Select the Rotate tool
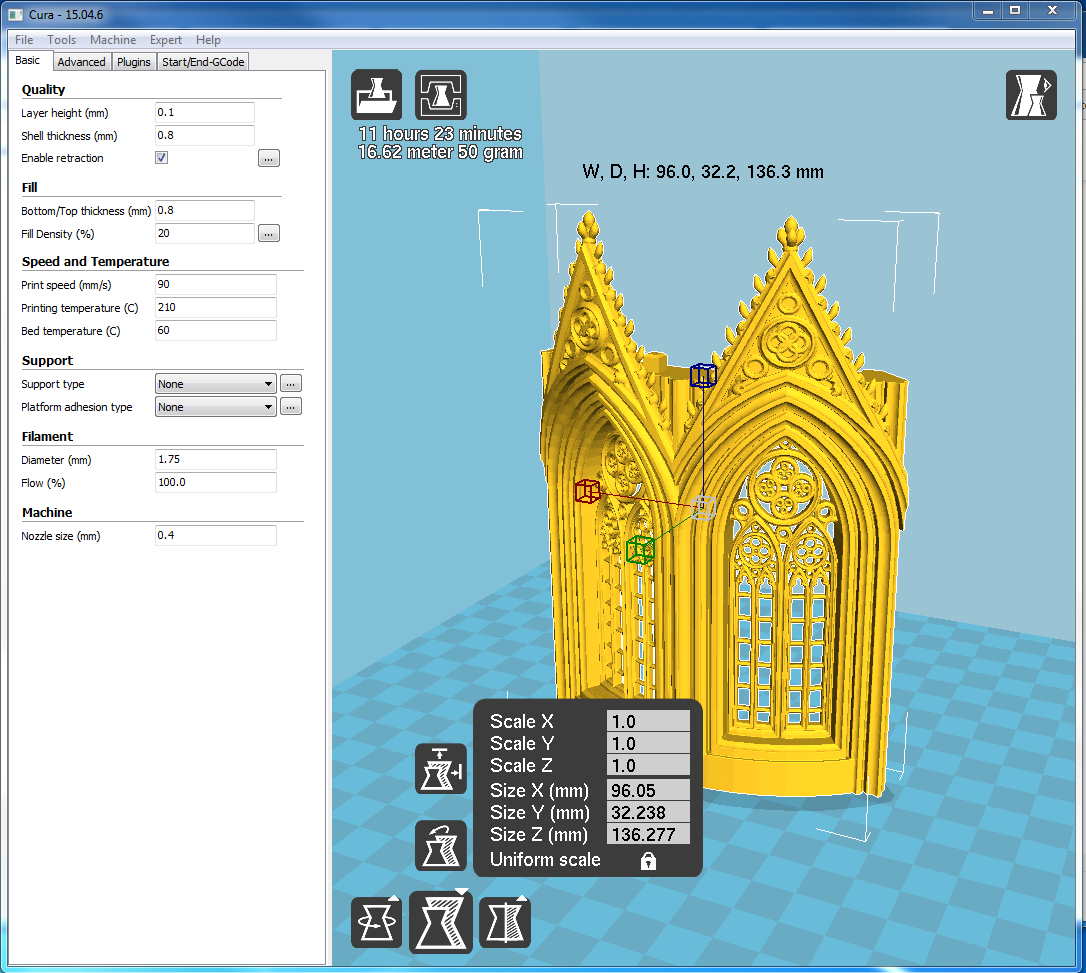Screen dimensions: 1086x973 click(377, 922)
